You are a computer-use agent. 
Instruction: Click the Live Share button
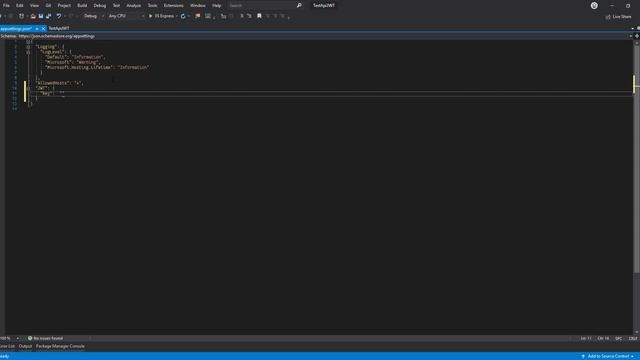tap(618, 17)
